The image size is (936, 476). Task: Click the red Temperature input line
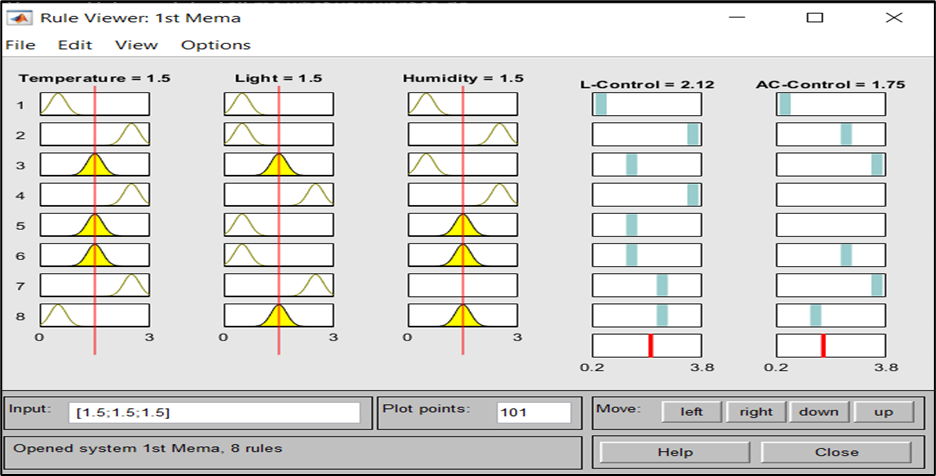(94, 220)
